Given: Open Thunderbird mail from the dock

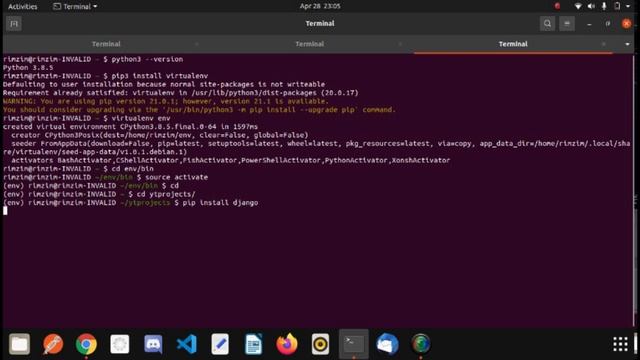Looking at the screenshot, I should coord(387,344).
